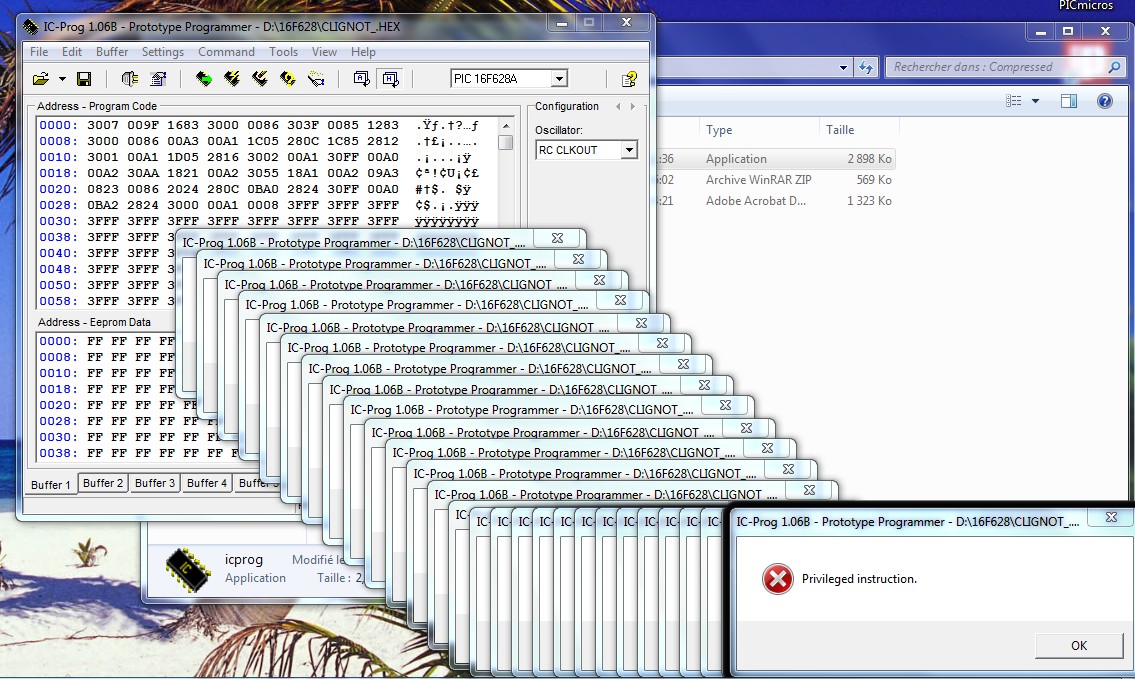Open the Explorer address bar dropdown arrow
The width and height of the screenshot is (1135, 679).
coord(843,67)
